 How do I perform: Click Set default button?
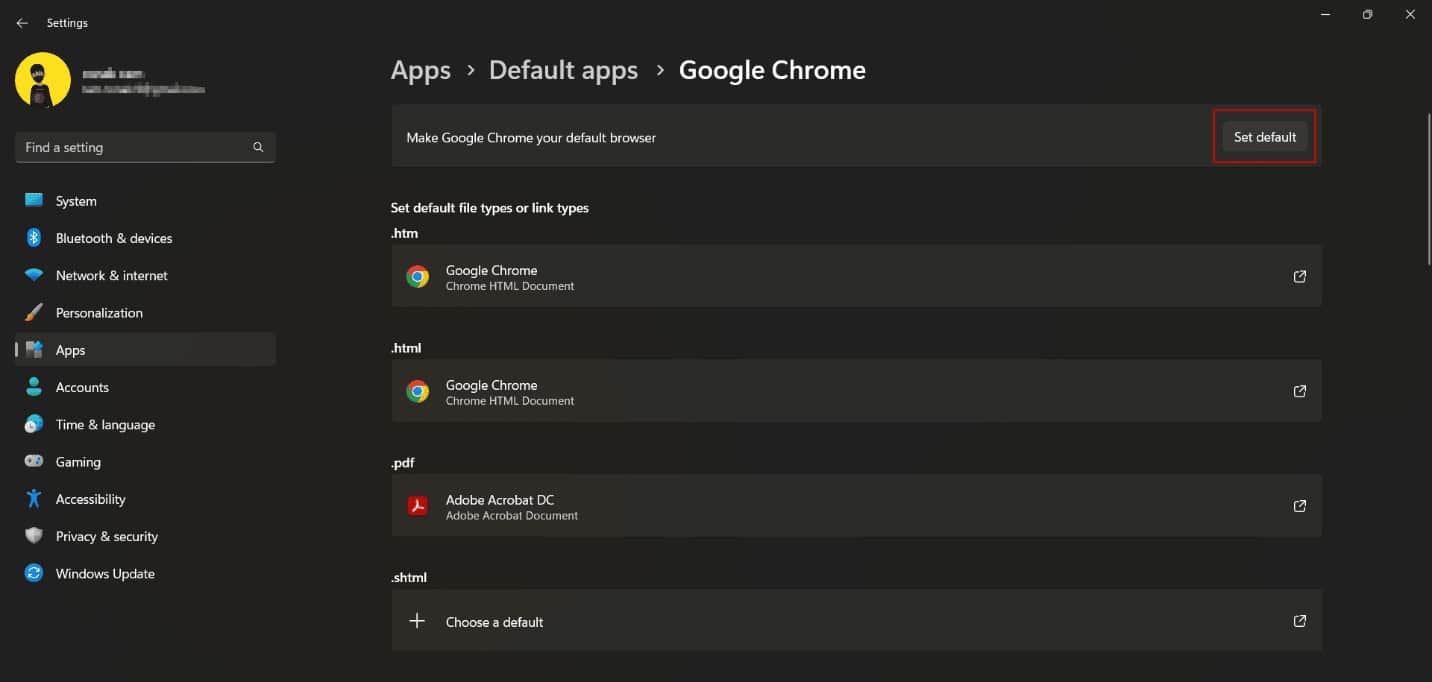[1265, 137]
